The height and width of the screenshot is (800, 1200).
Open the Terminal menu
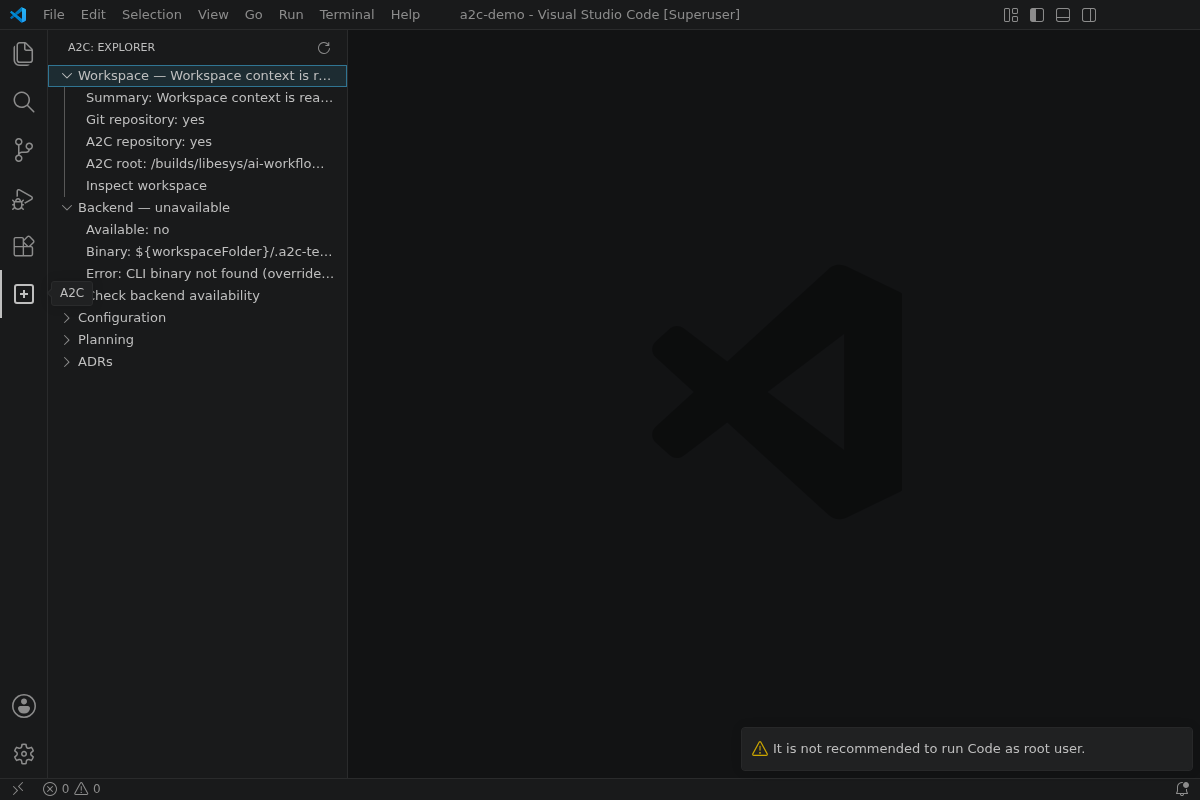347,15
